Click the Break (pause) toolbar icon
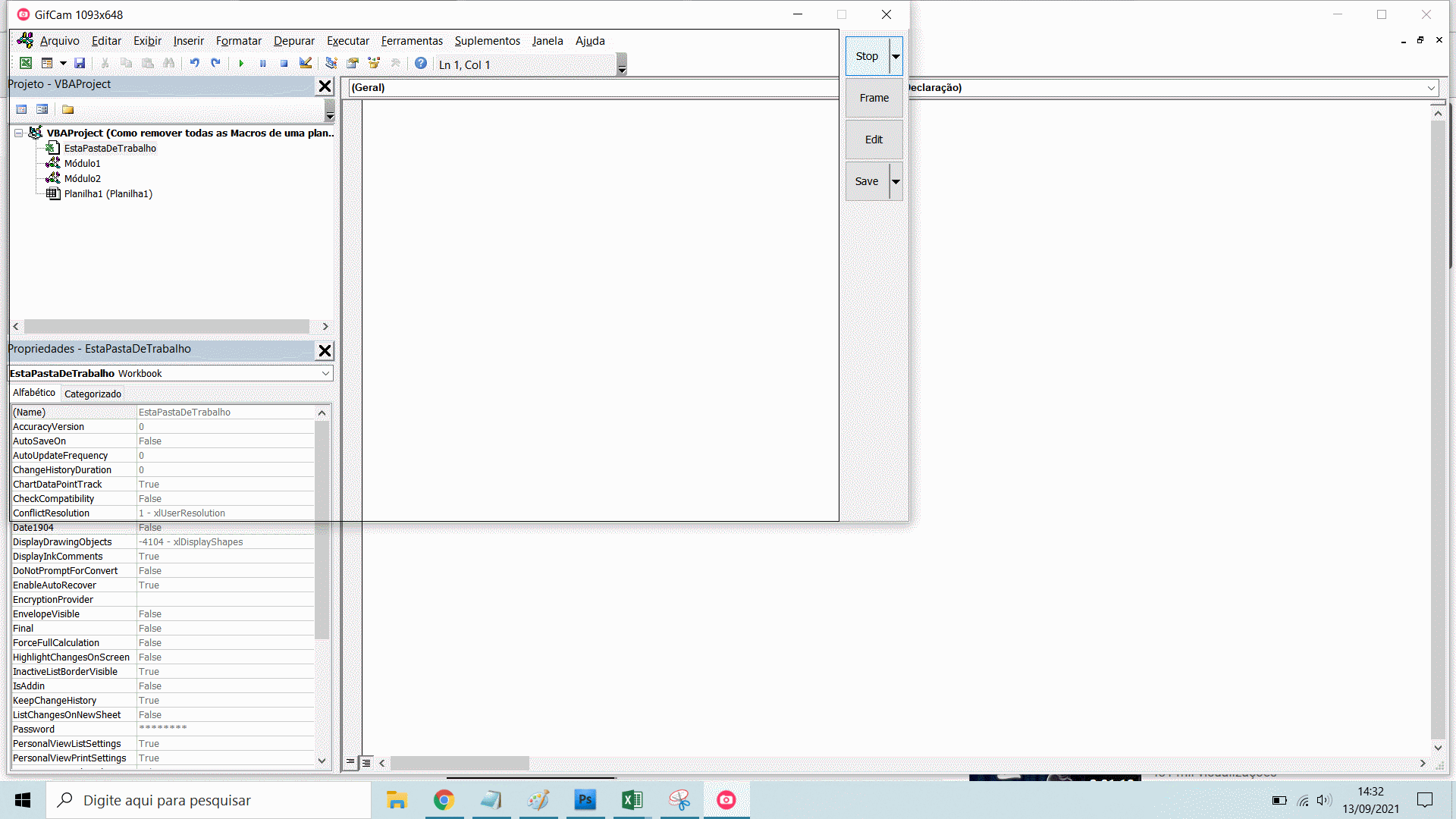 pos(262,64)
